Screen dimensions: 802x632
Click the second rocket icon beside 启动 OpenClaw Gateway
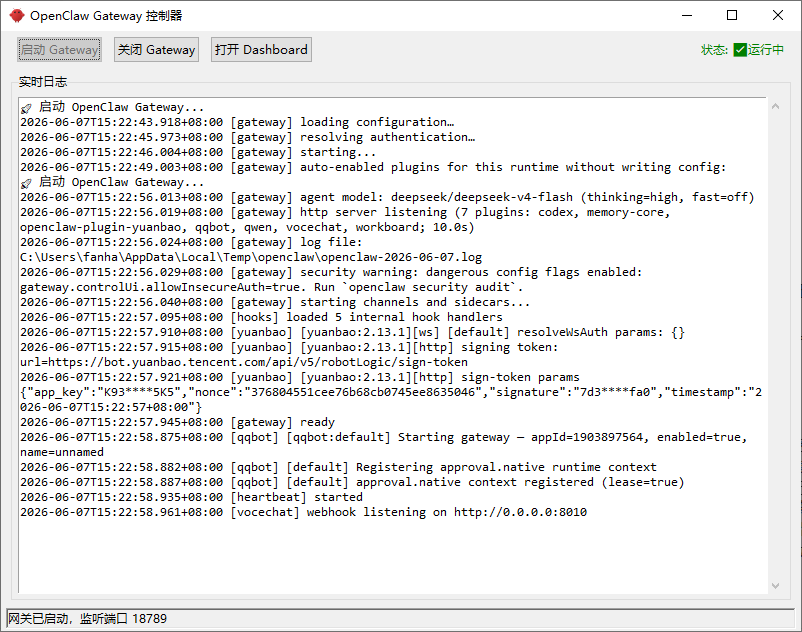pos(26,183)
